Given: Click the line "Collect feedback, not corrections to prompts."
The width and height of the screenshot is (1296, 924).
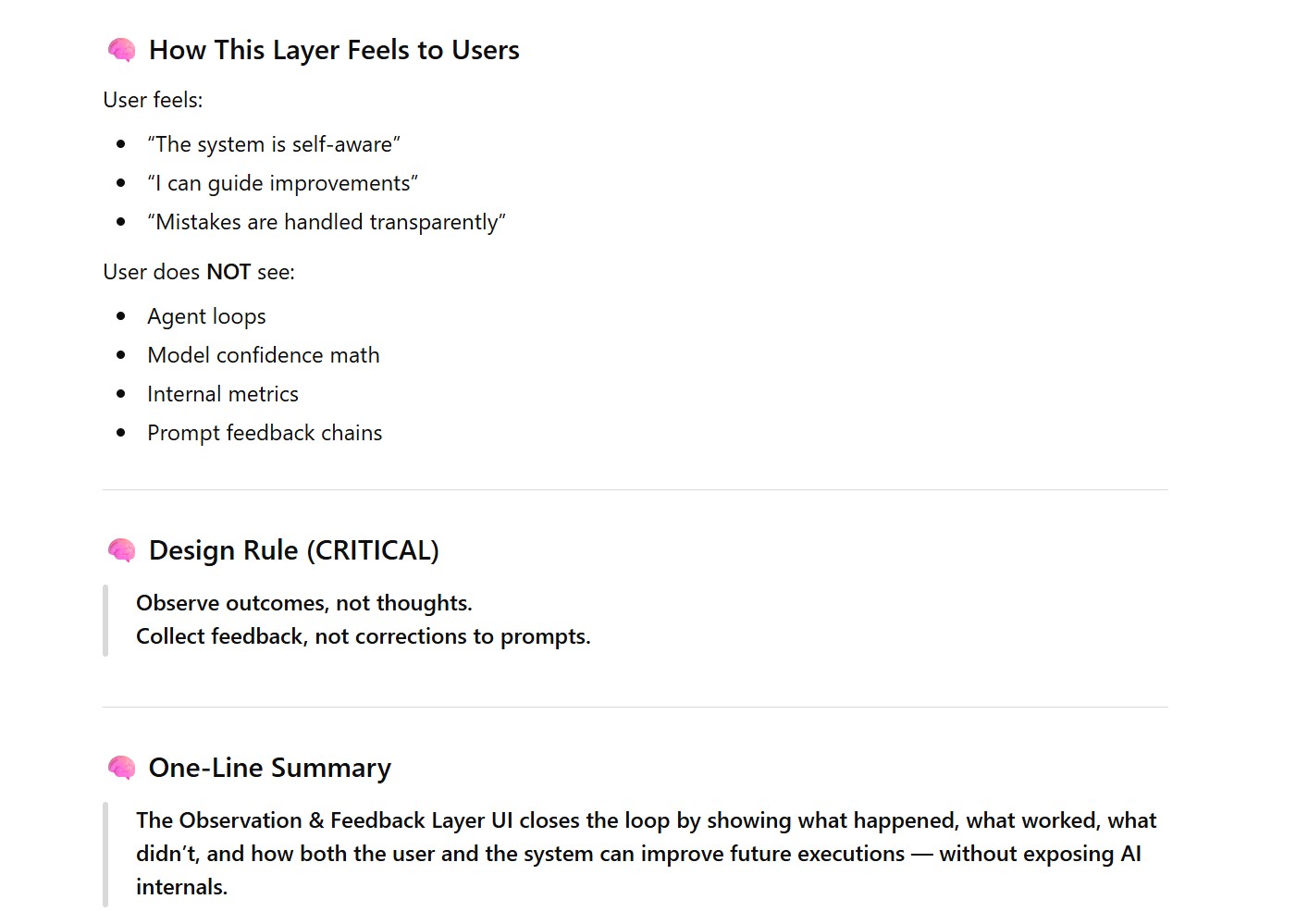Looking at the screenshot, I should click(364, 636).
